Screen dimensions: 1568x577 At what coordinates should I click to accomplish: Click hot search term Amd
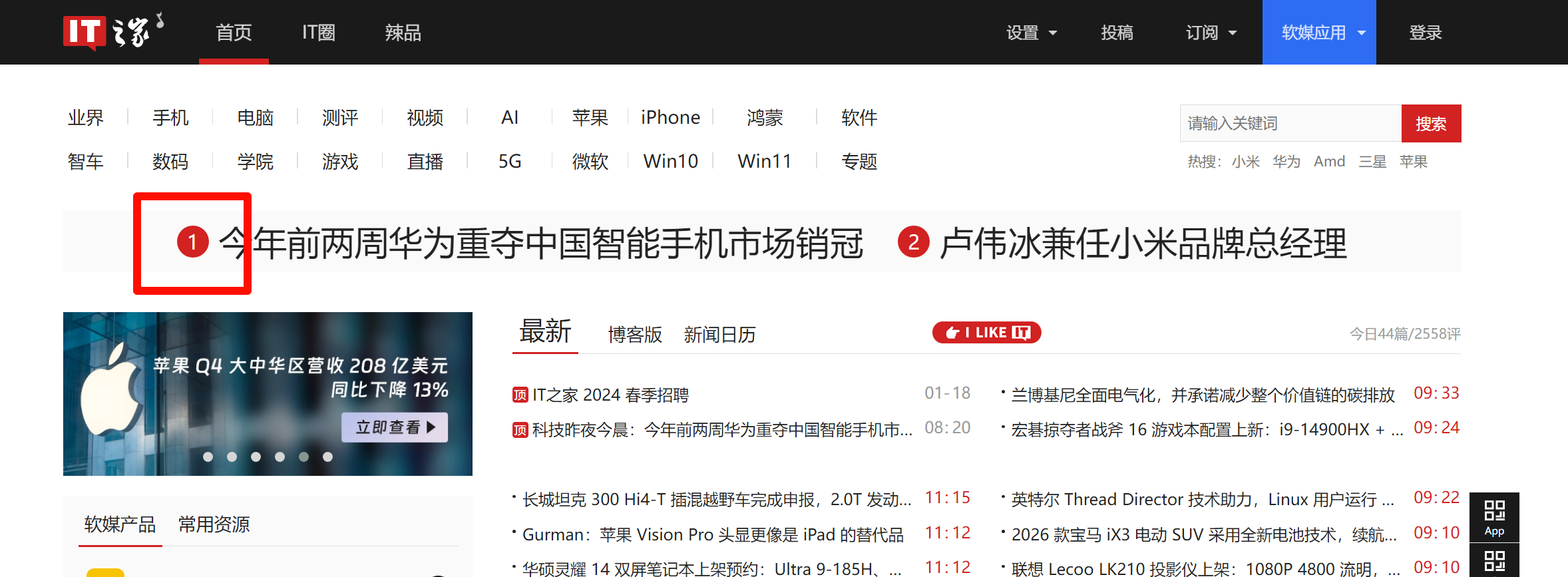(x=1330, y=162)
